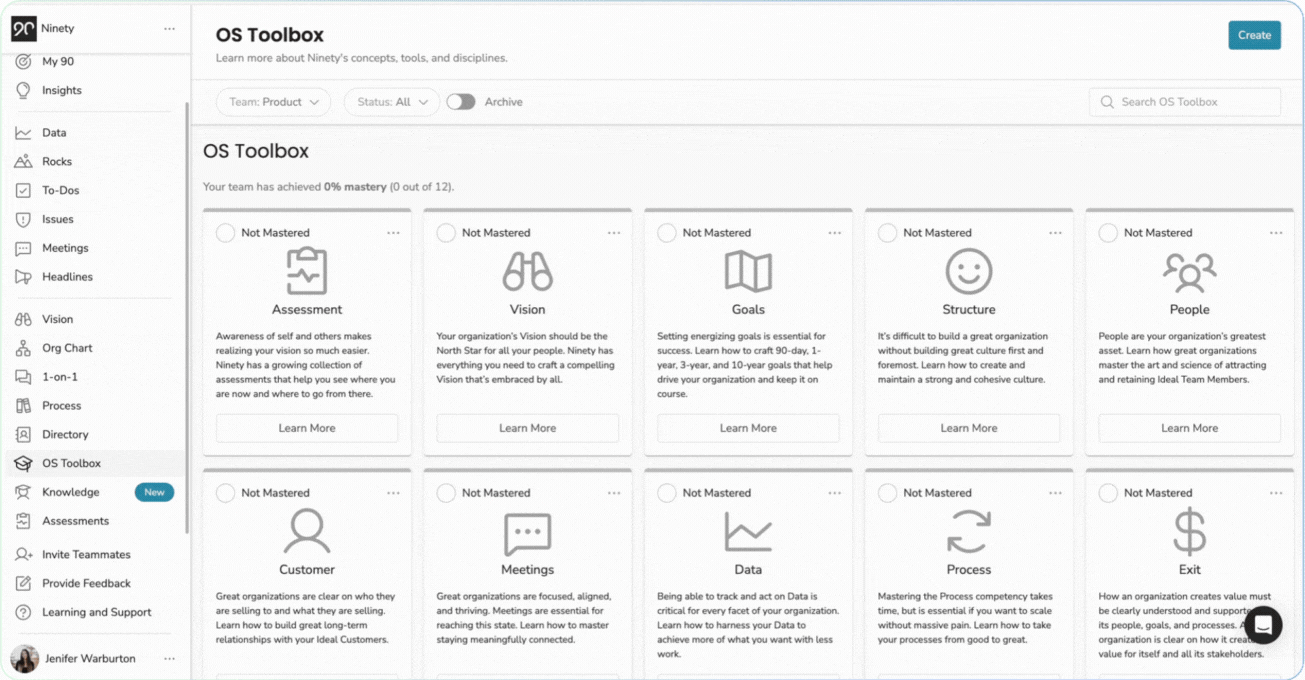
Task: Click Learn More on Goals card
Action: point(748,428)
